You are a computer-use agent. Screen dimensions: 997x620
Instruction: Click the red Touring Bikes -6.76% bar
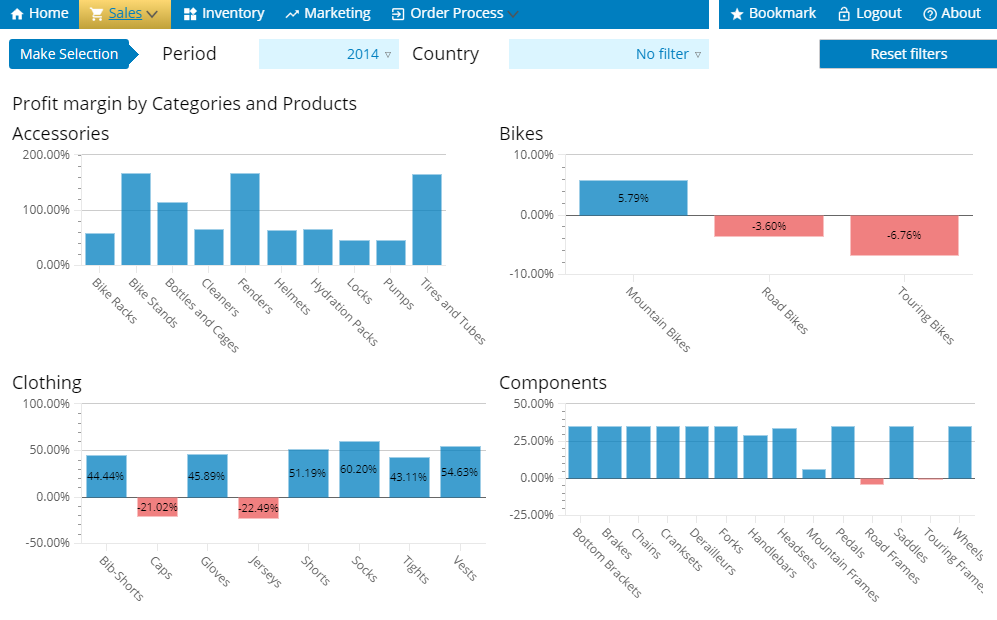904,235
